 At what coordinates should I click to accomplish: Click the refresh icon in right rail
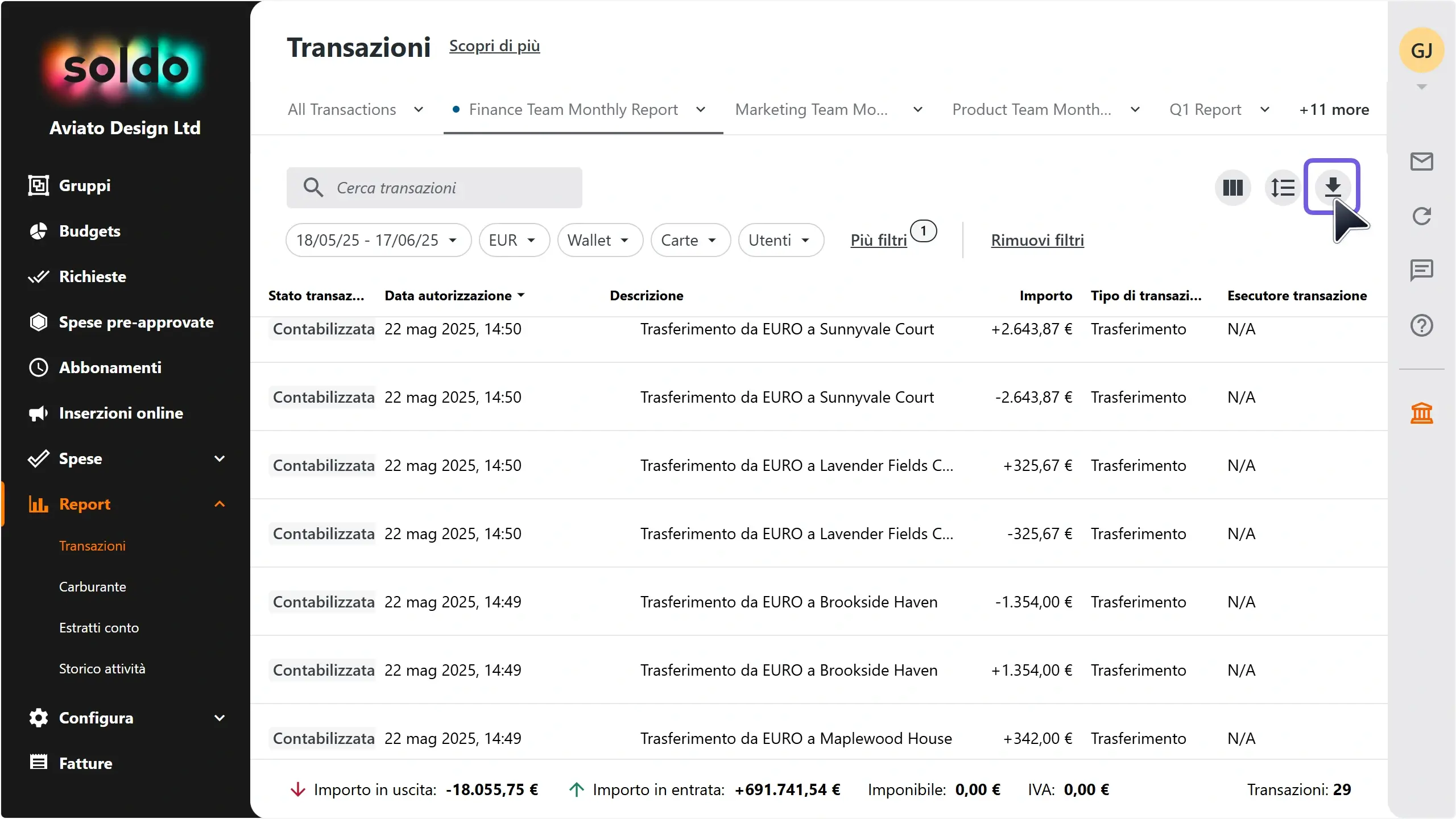(x=1421, y=216)
